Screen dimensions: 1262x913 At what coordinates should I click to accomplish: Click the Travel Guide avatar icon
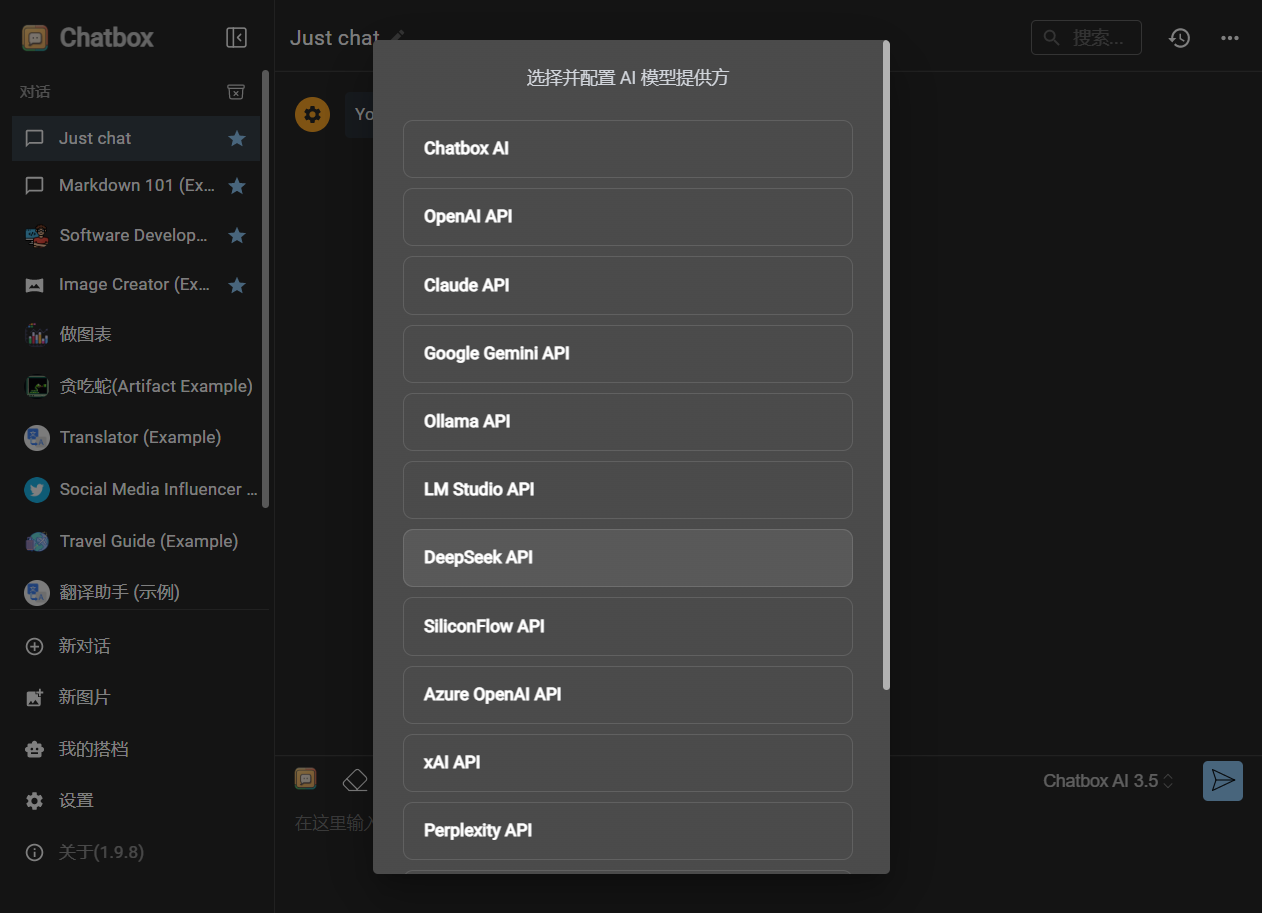coord(37,541)
